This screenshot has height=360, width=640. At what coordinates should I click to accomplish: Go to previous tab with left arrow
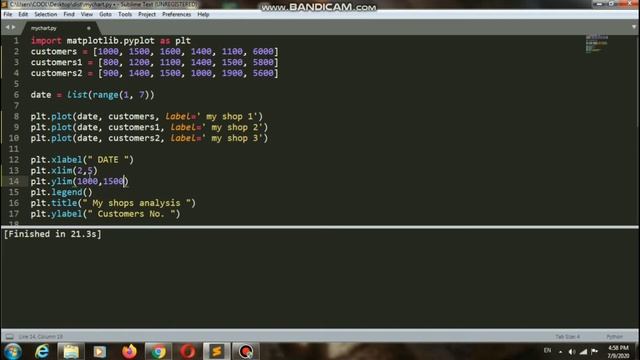coord(7,27)
